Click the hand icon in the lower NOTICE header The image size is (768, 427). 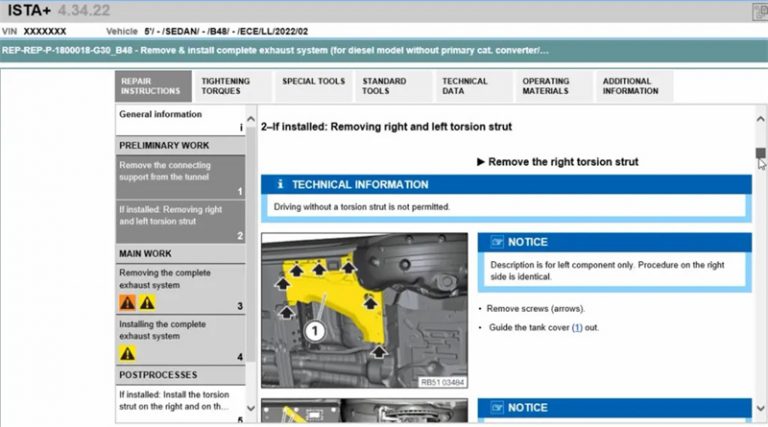pos(495,408)
